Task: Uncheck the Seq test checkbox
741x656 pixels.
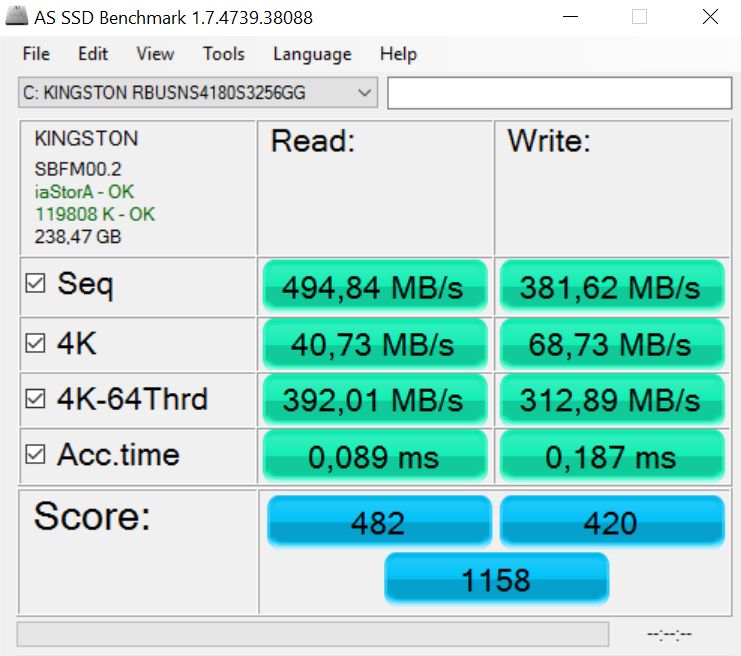Action: coord(35,283)
